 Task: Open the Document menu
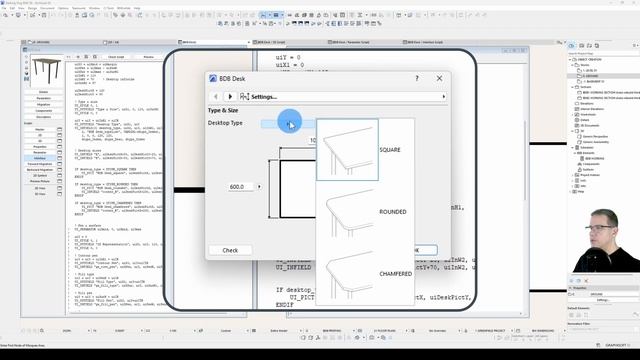coord(47,8)
